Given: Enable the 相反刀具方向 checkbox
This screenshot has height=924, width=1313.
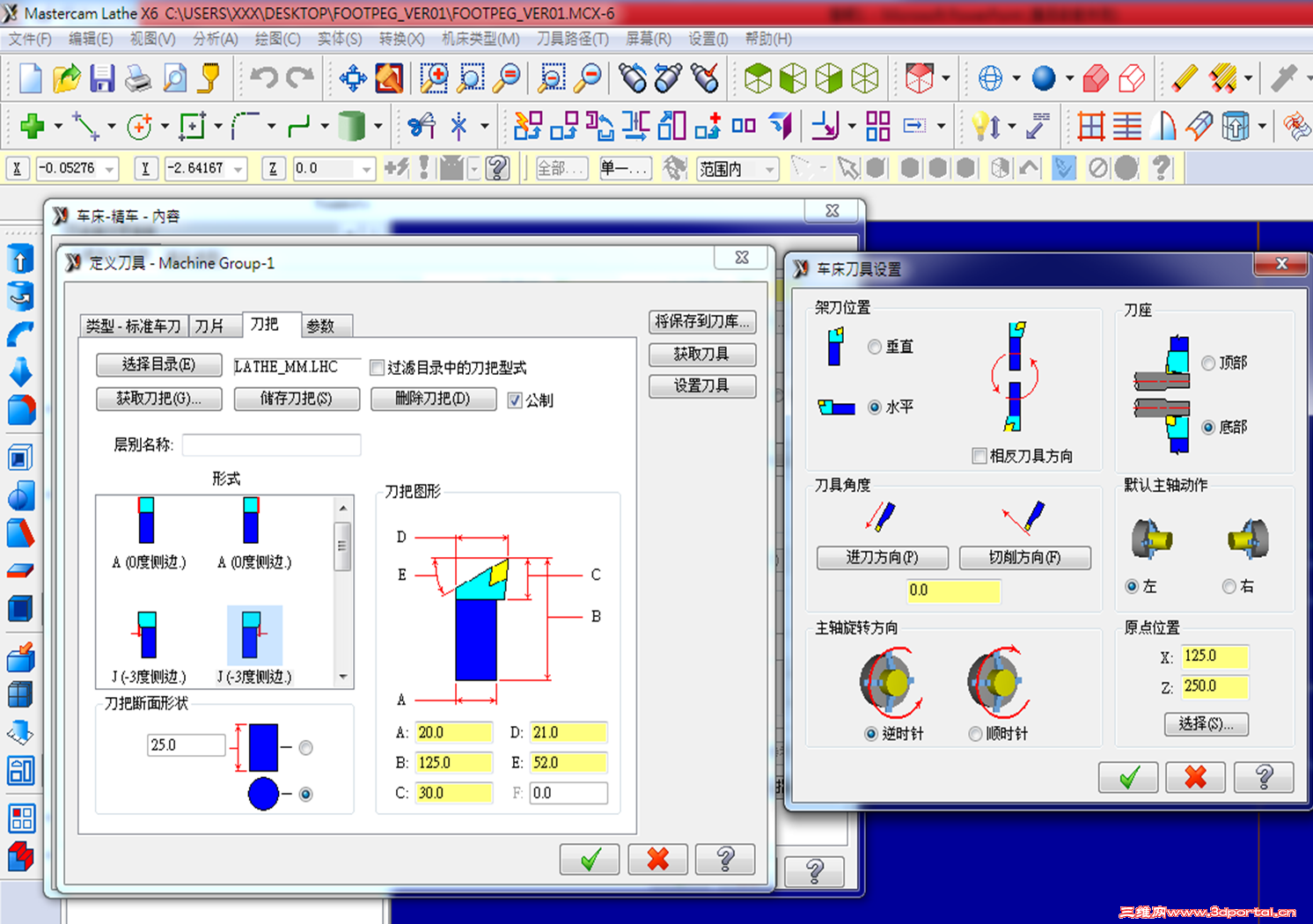Looking at the screenshot, I should [979, 455].
